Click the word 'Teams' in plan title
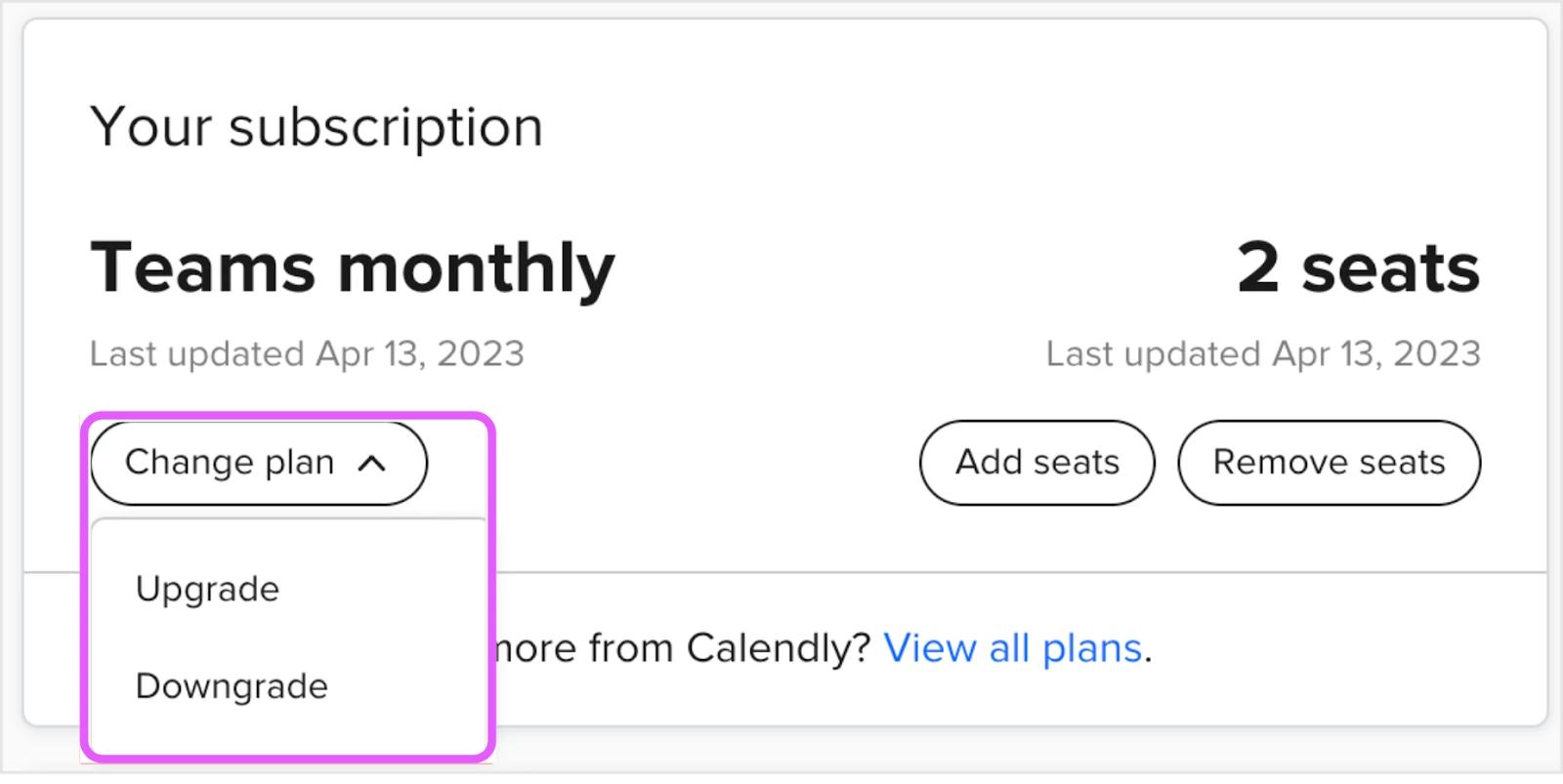Image resolution: width=1563 pixels, height=784 pixels. [x=203, y=268]
